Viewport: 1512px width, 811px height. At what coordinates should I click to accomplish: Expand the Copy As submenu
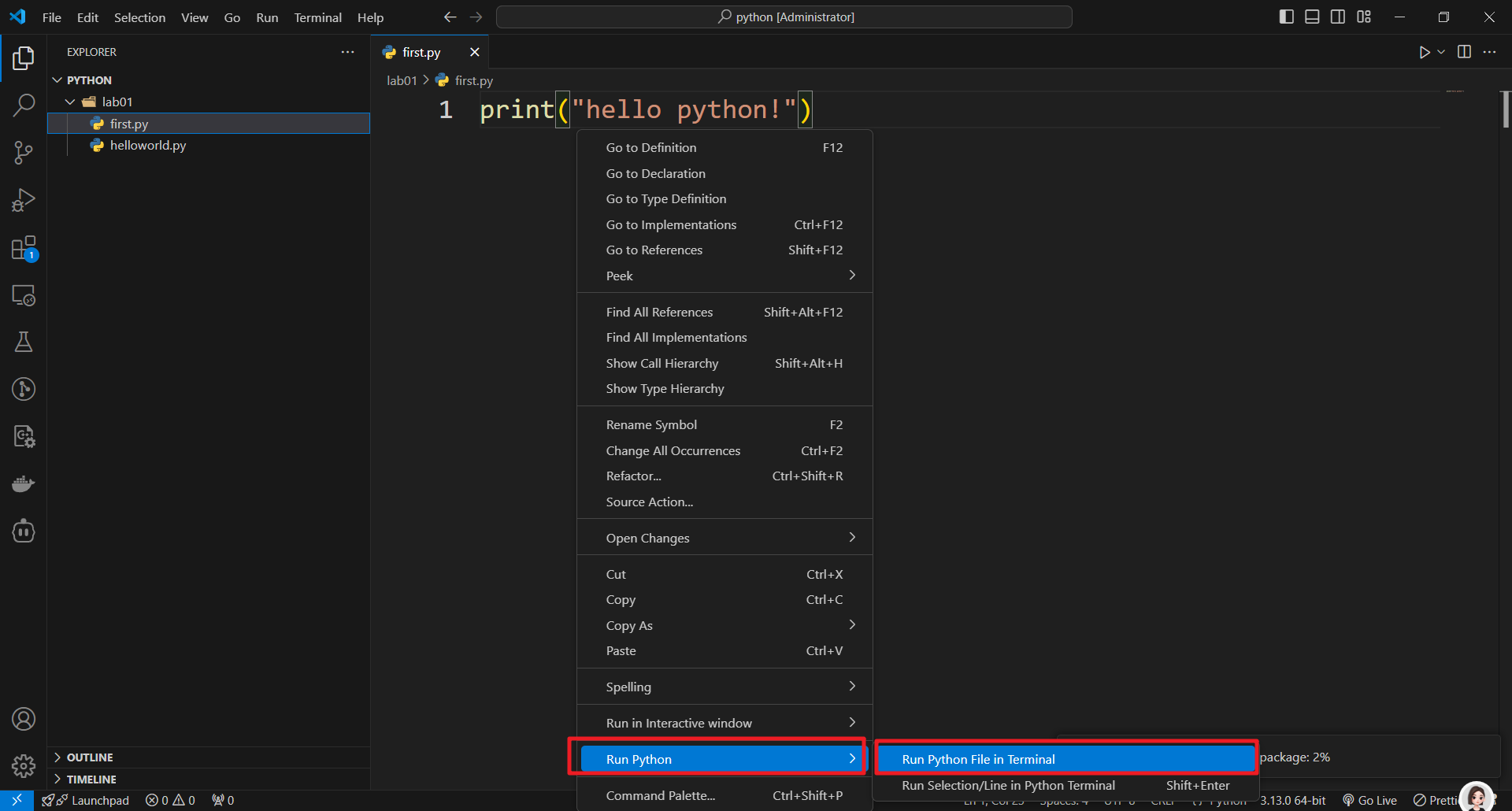[x=724, y=625]
